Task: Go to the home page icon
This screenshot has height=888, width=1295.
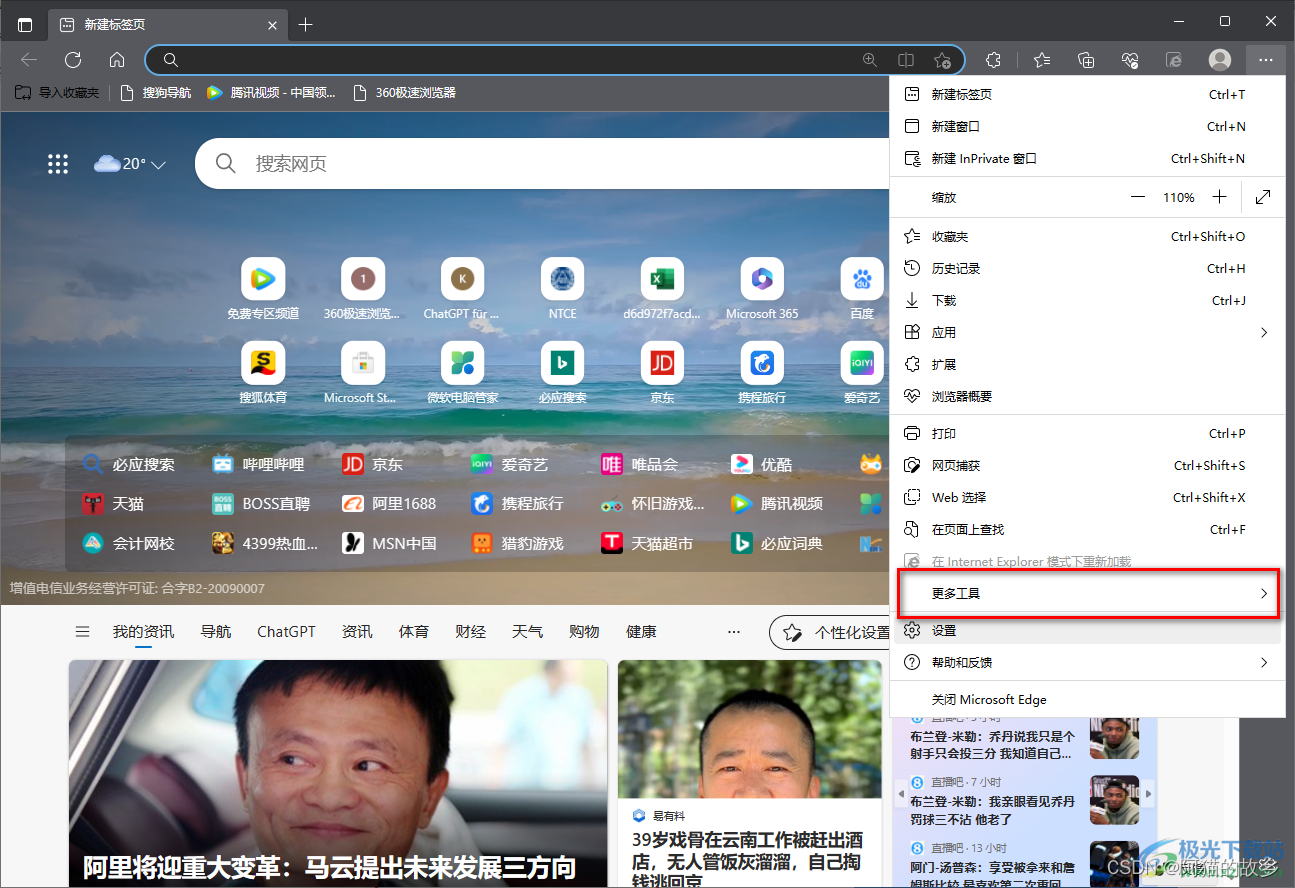Action: pos(117,60)
